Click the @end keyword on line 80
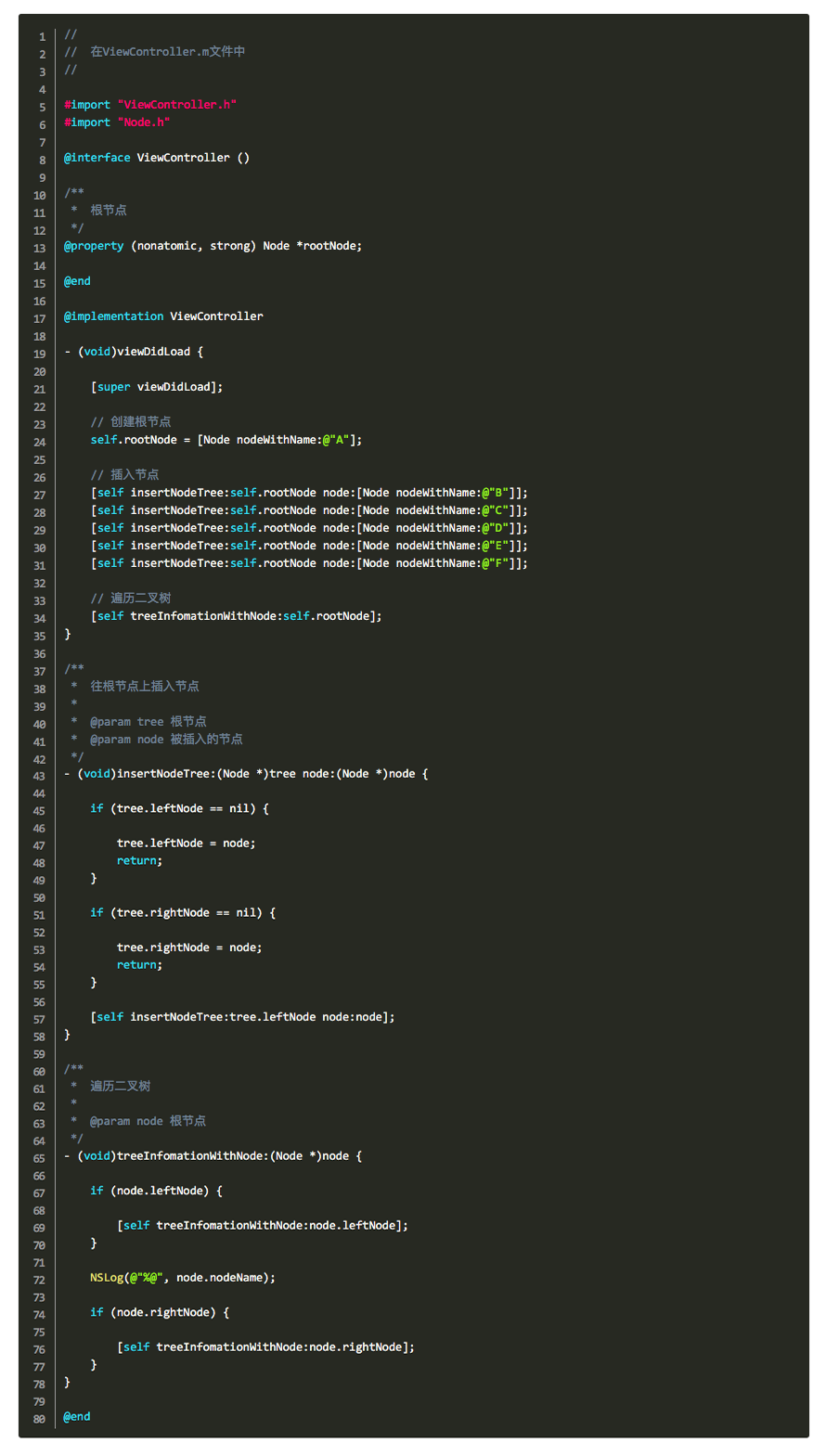 point(77,1417)
